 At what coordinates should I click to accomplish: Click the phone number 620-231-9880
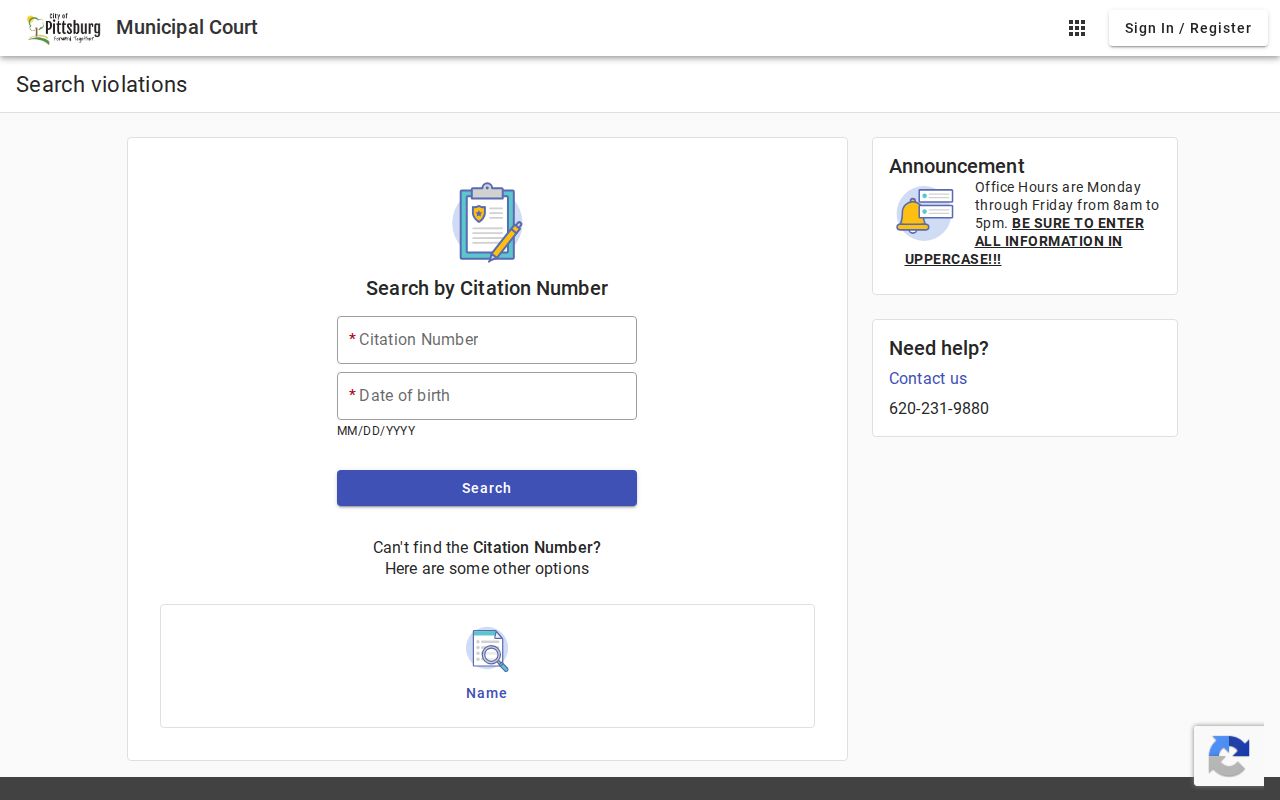click(x=939, y=408)
